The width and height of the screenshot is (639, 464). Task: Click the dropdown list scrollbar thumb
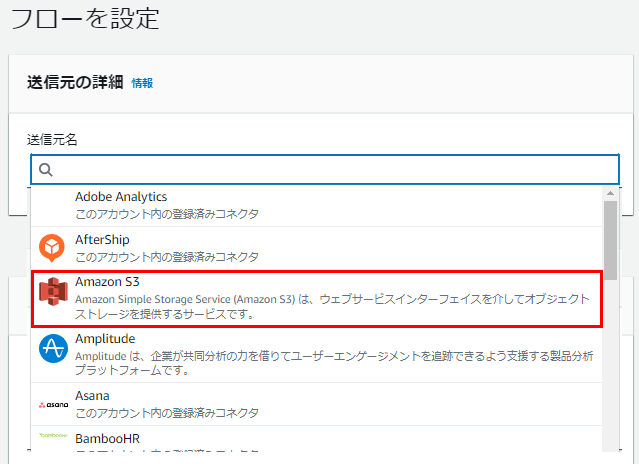610,240
